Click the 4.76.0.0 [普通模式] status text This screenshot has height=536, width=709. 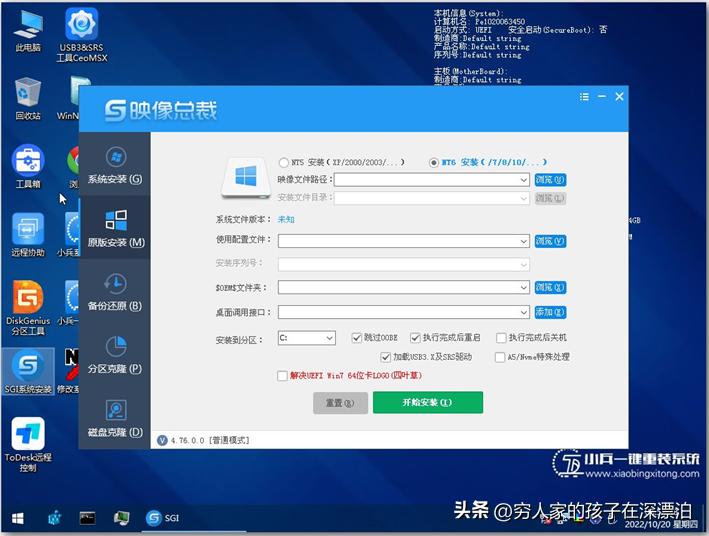click(210, 440)
